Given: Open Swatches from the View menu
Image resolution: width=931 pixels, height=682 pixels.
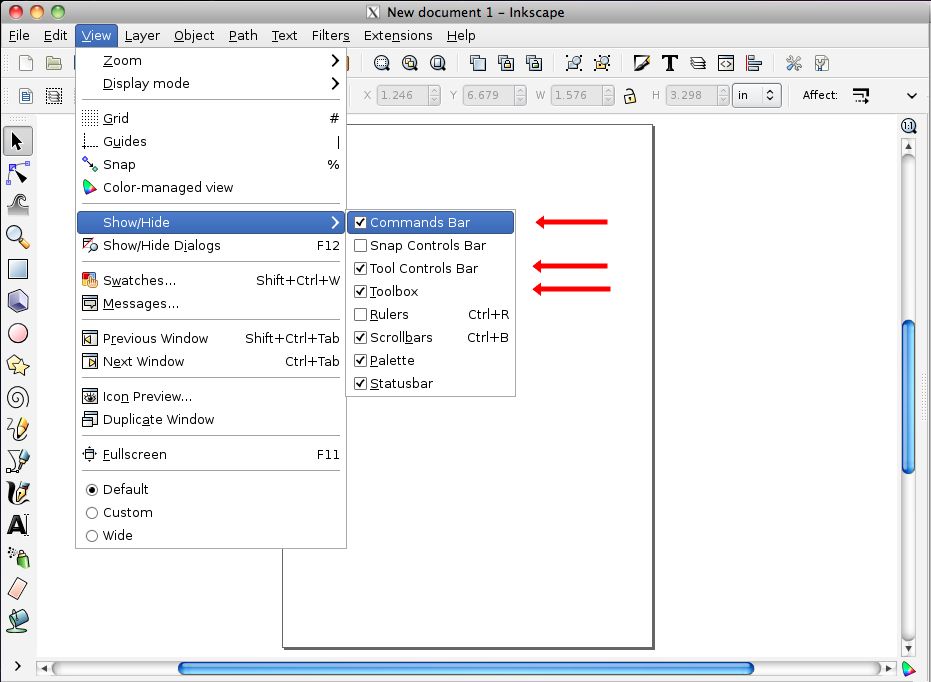Looking at the screenshot, I should click(211, 281).
